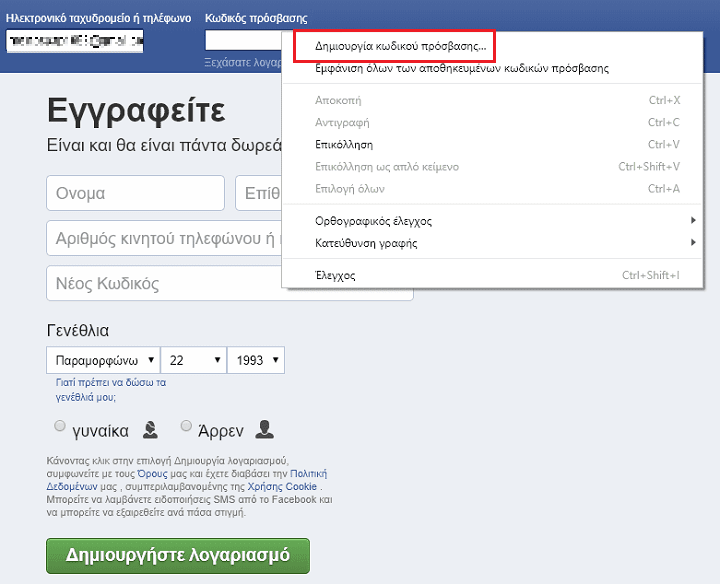Open 'Γιατί πρέπει να δώσω τα γενέθλιά μου' link

(x=111, y=390)
